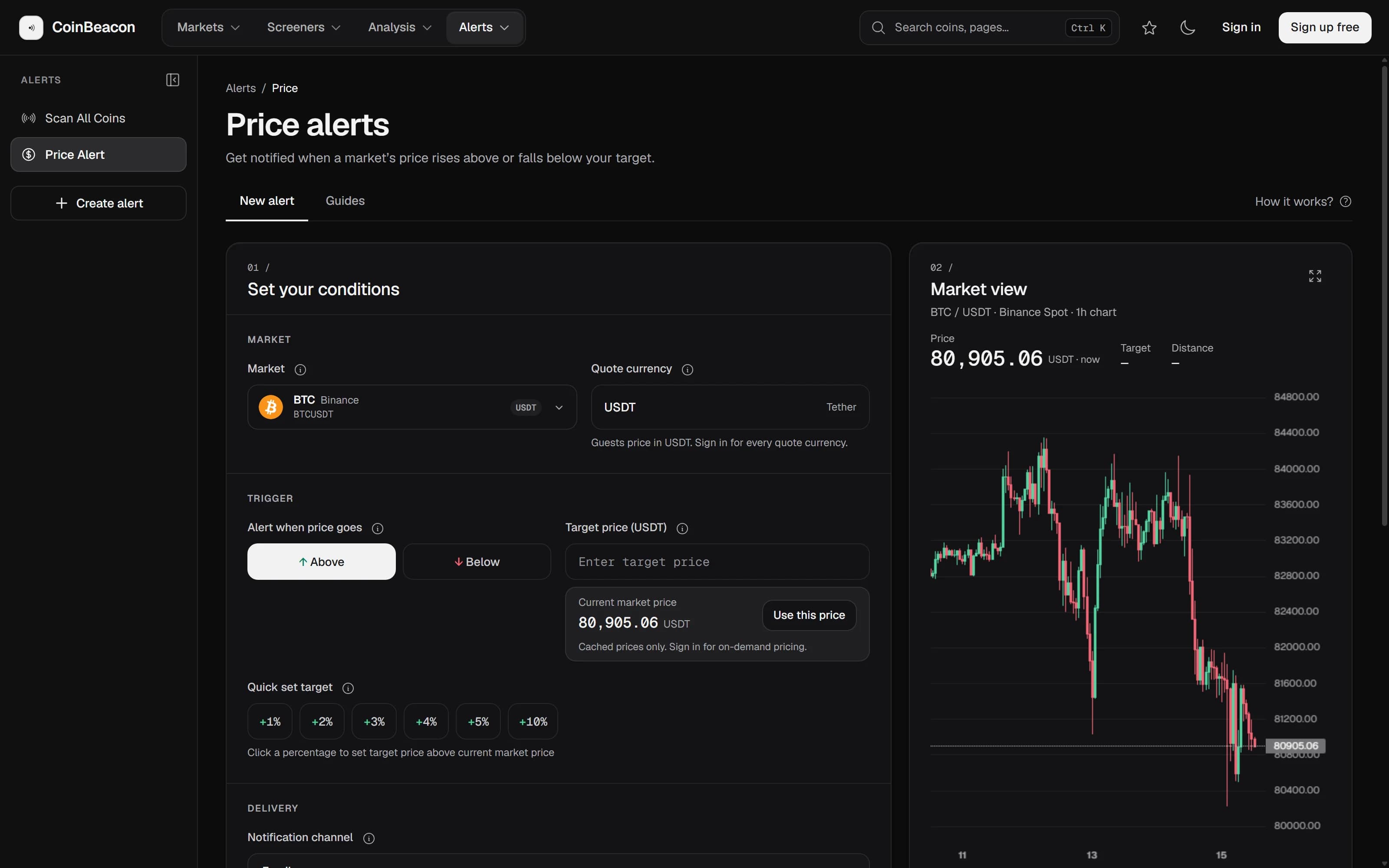Open Scan All Coins in sidebar
The image size is (1389, 868).
point(99,118)
